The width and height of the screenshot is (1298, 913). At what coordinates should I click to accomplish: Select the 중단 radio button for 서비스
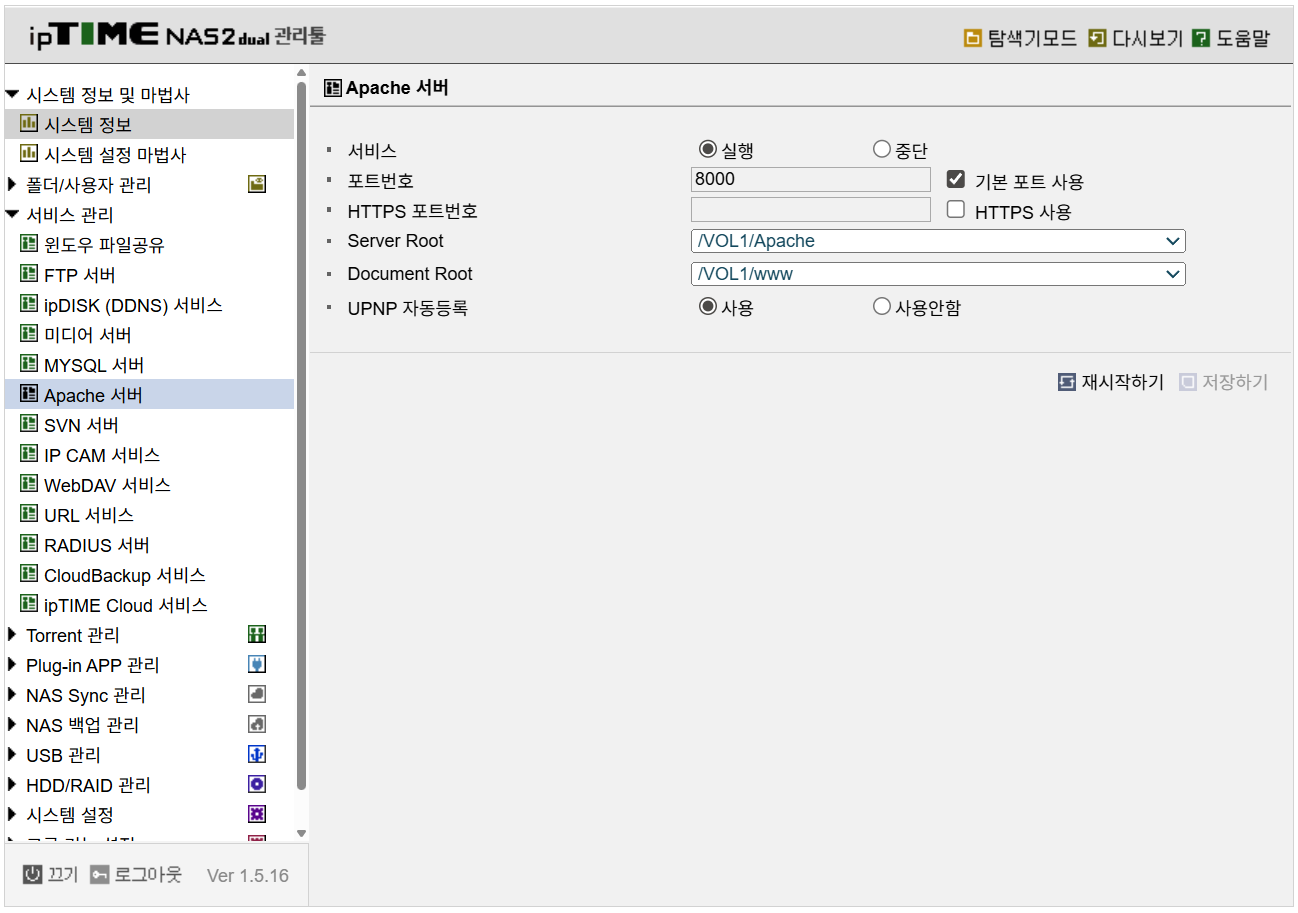click(880, 148)
